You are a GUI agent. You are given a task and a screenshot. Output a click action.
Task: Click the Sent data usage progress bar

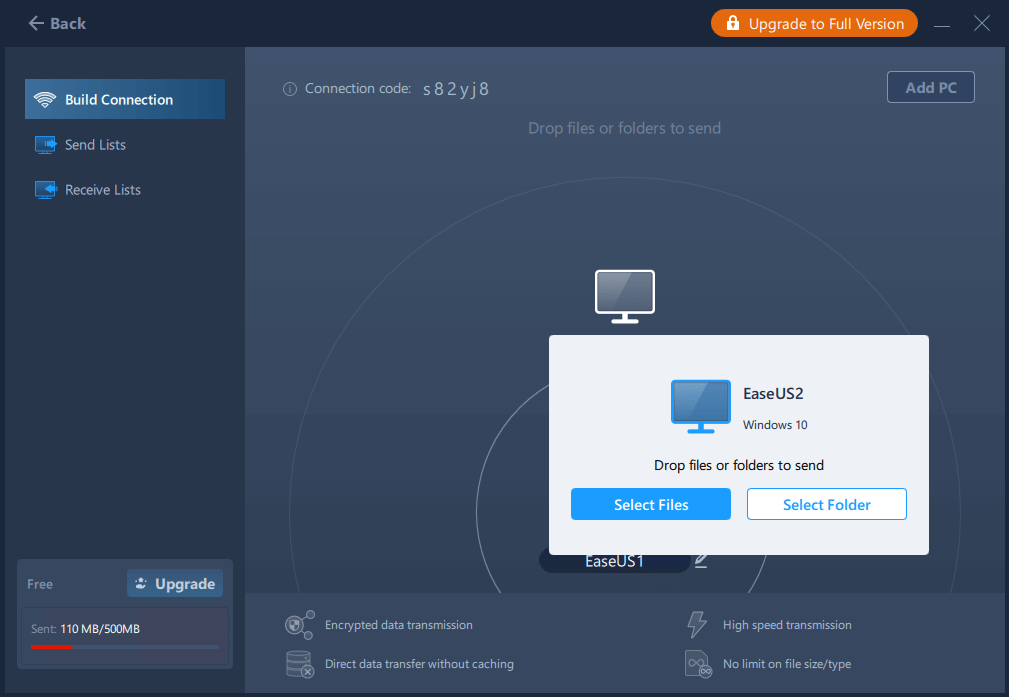pos(125,647)
